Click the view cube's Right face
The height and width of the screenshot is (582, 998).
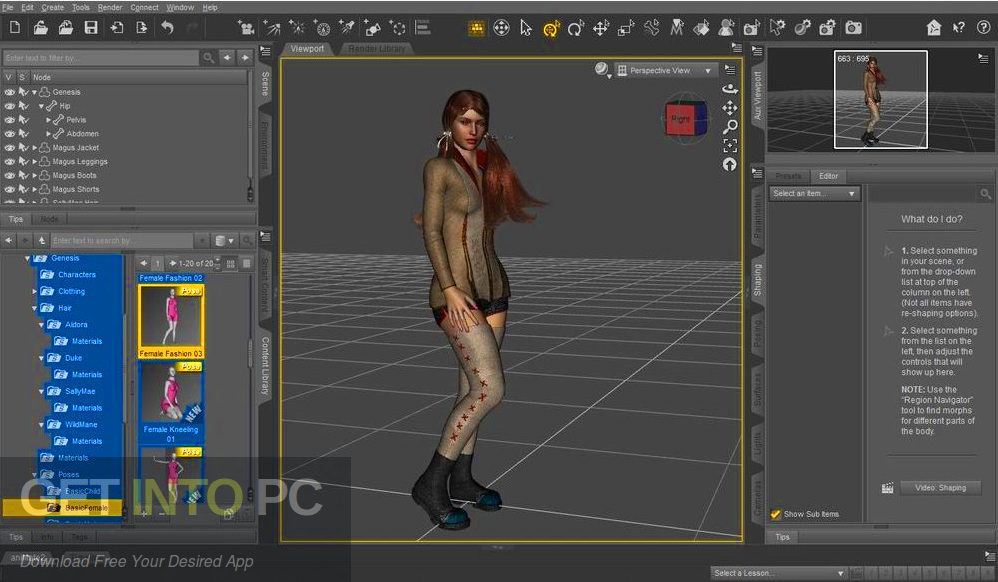coord(680,119)
